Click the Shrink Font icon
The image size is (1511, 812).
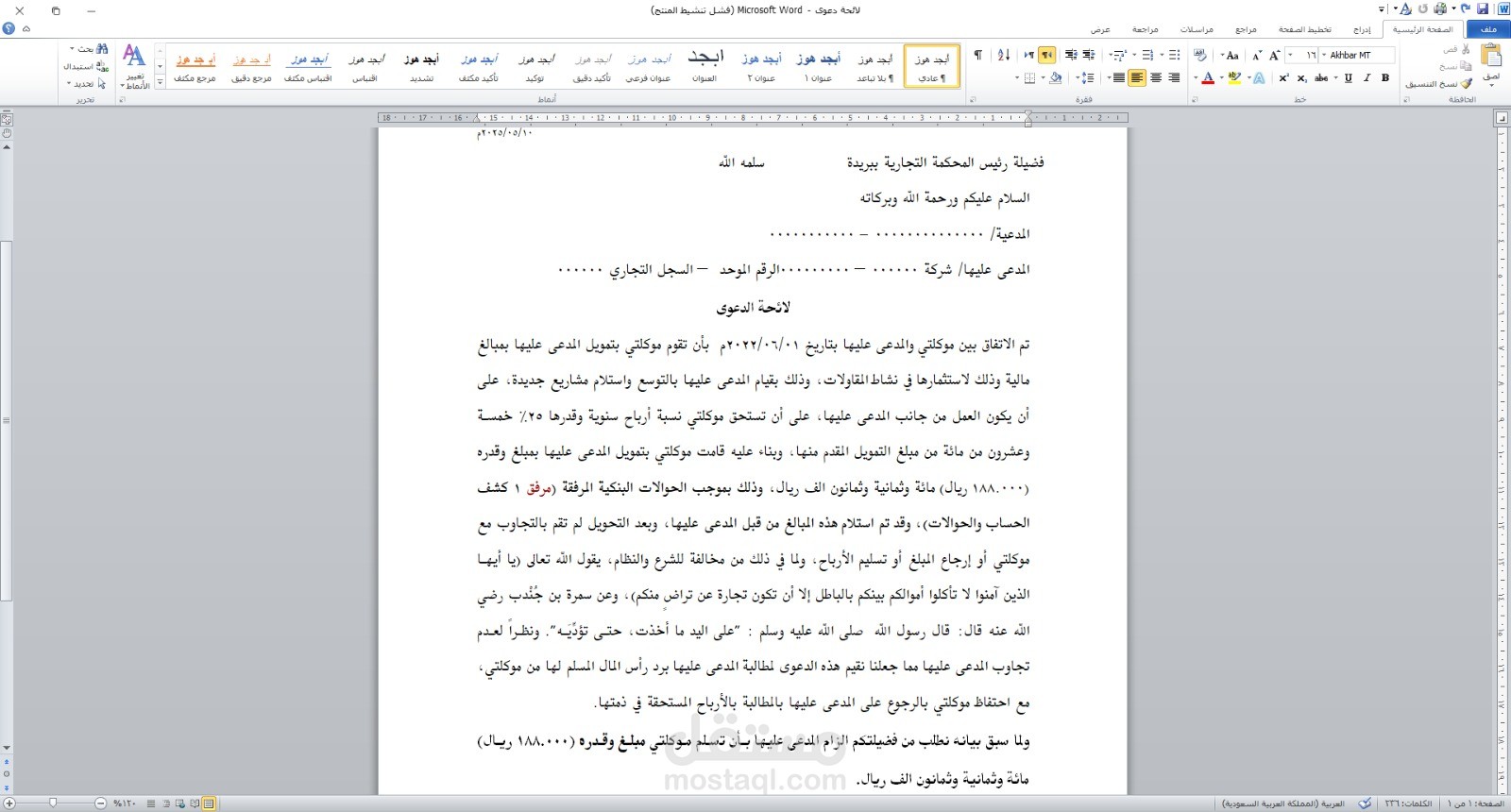click(1256, 55)
